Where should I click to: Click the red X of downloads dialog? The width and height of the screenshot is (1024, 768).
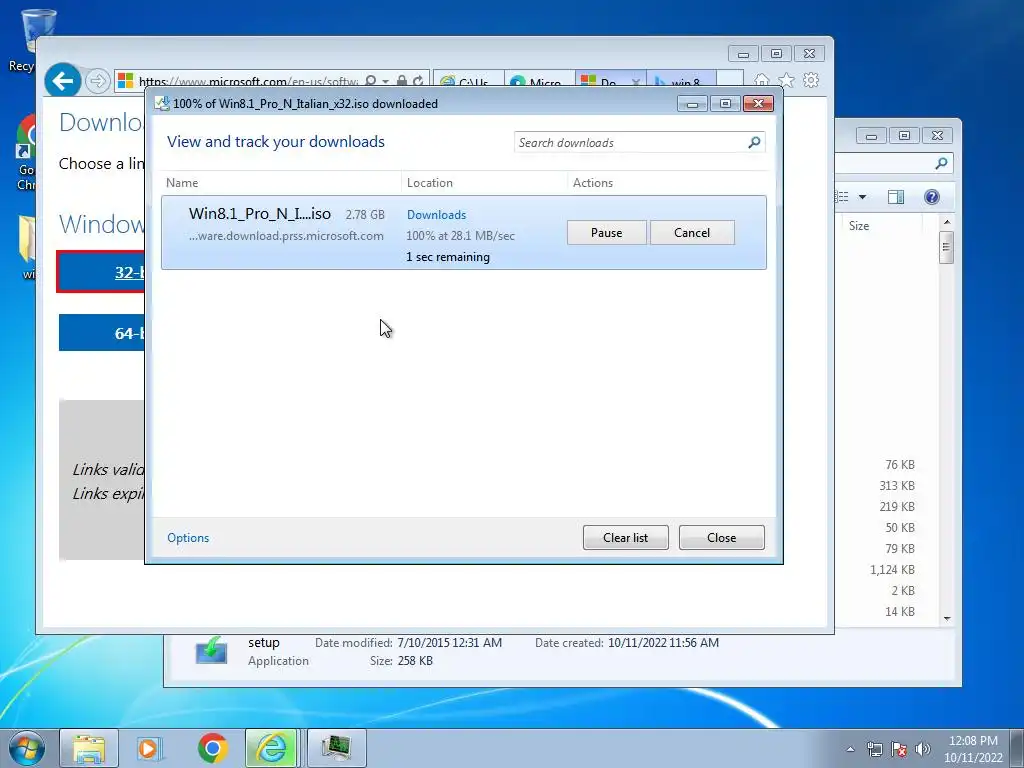click(x=758, y=104)
